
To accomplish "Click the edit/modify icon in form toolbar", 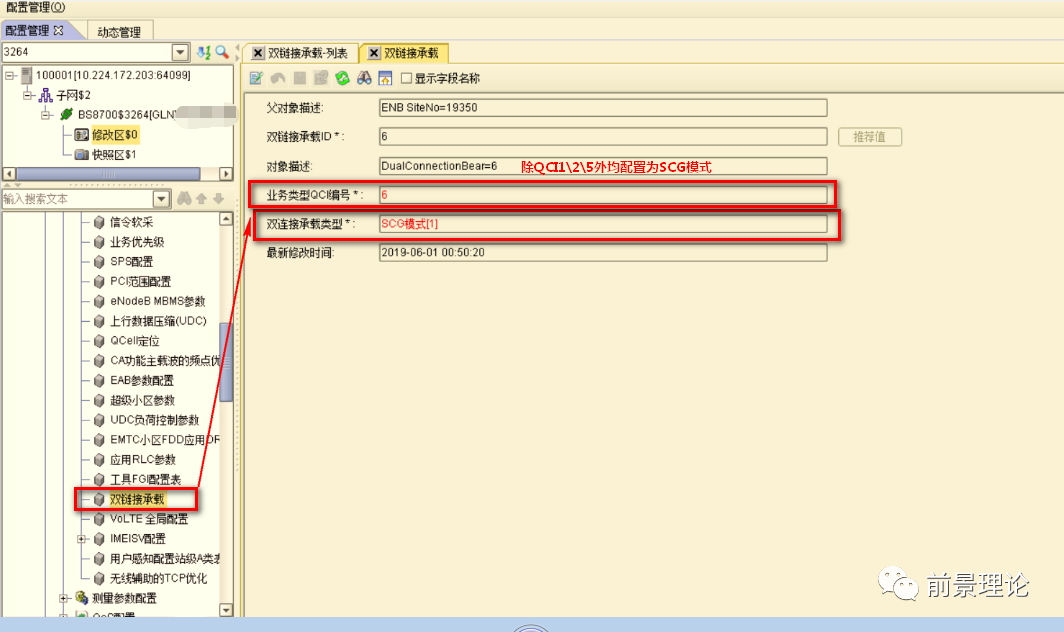I will point(256,78).
